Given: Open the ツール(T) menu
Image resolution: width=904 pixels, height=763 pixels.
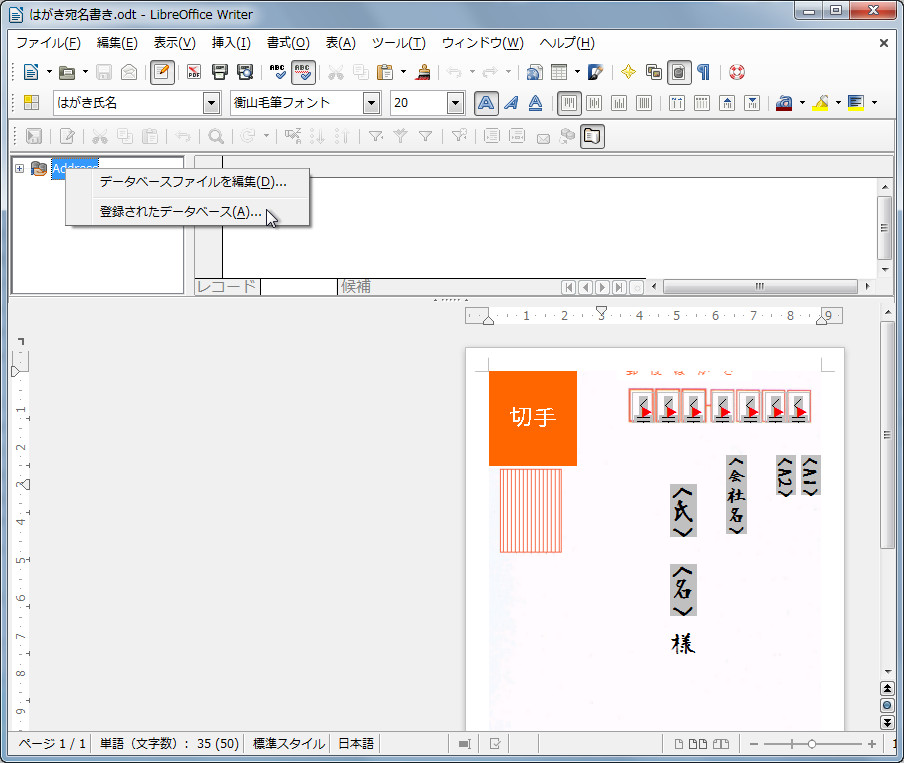Looking at the screenshot, I should click(x=398, y=43).
